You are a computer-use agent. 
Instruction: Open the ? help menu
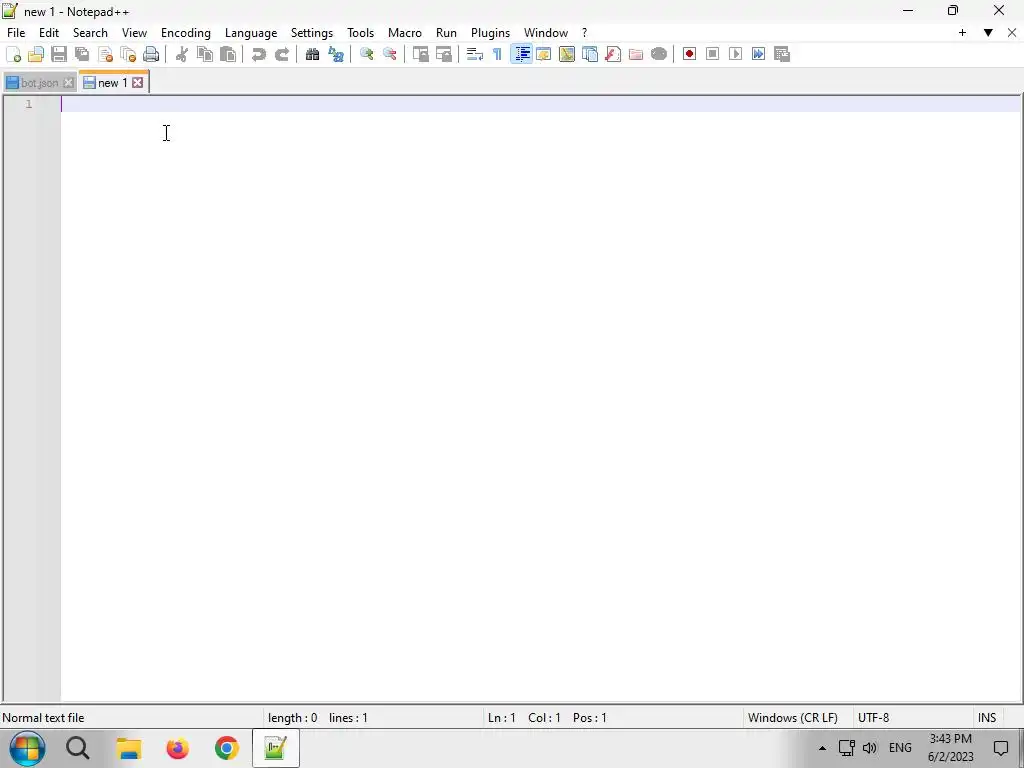coord(584,33)
